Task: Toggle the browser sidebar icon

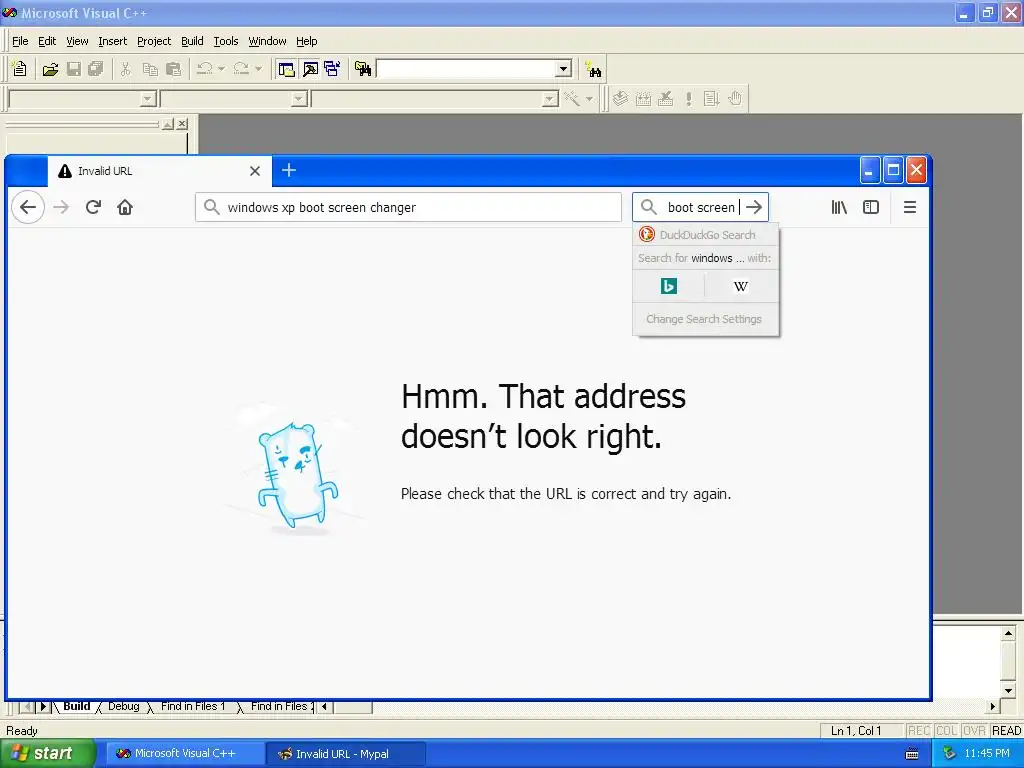Action: (871, 207)
